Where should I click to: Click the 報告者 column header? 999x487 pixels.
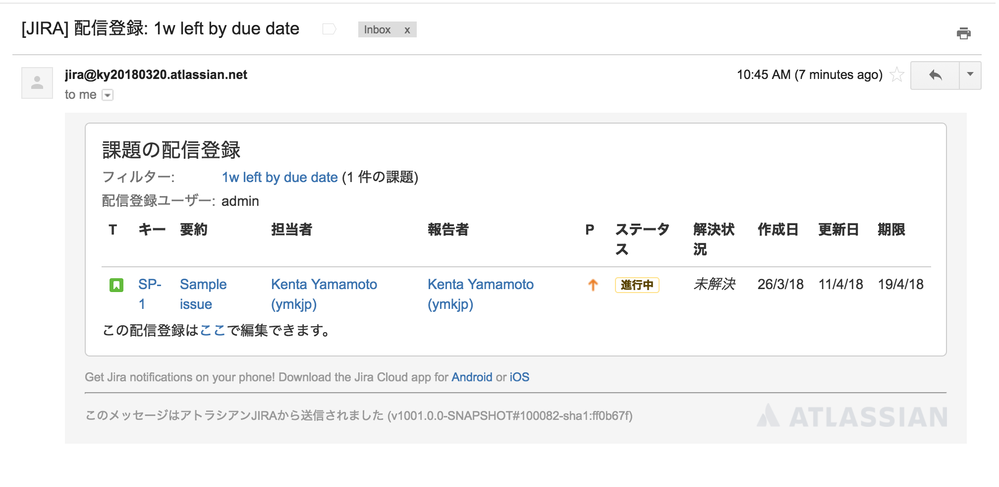click(448, 230)
